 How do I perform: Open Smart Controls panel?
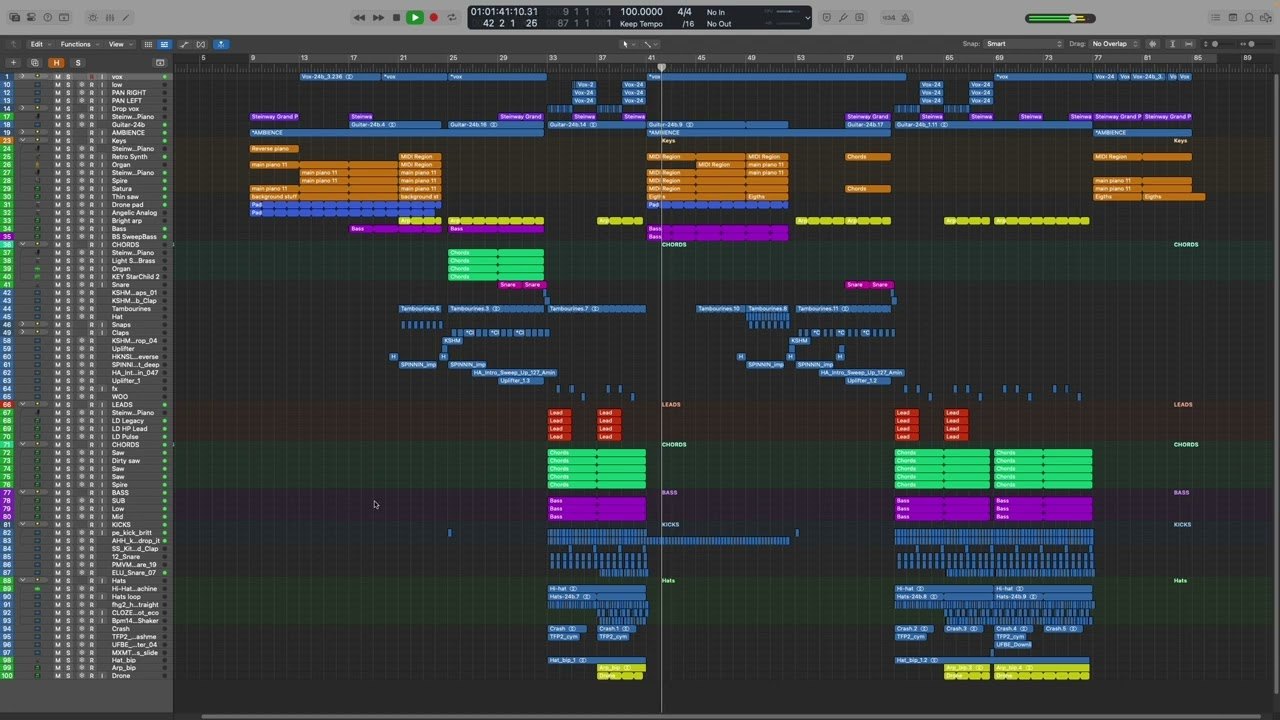(93, 17)
